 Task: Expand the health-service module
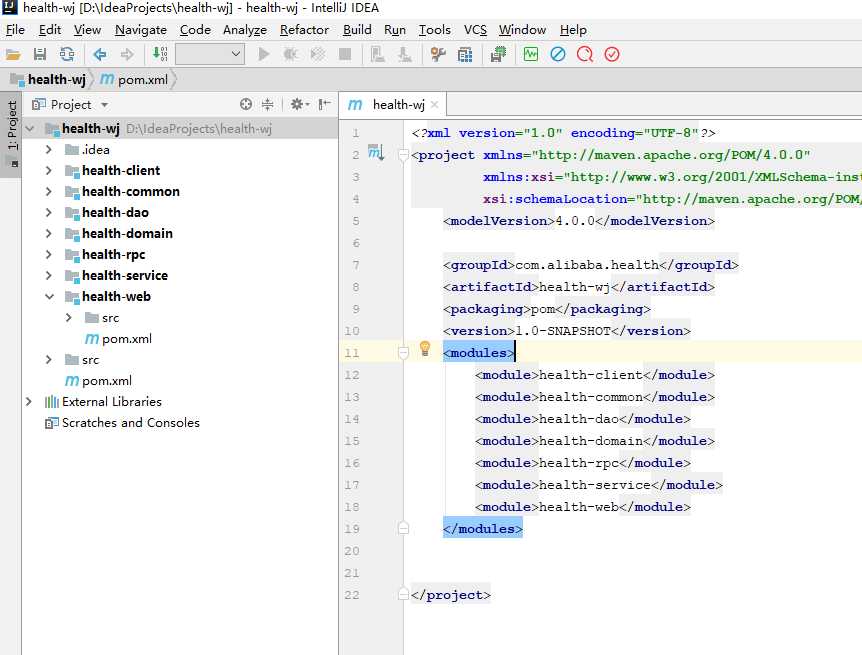pyautogui.click(x=49, y=275)
